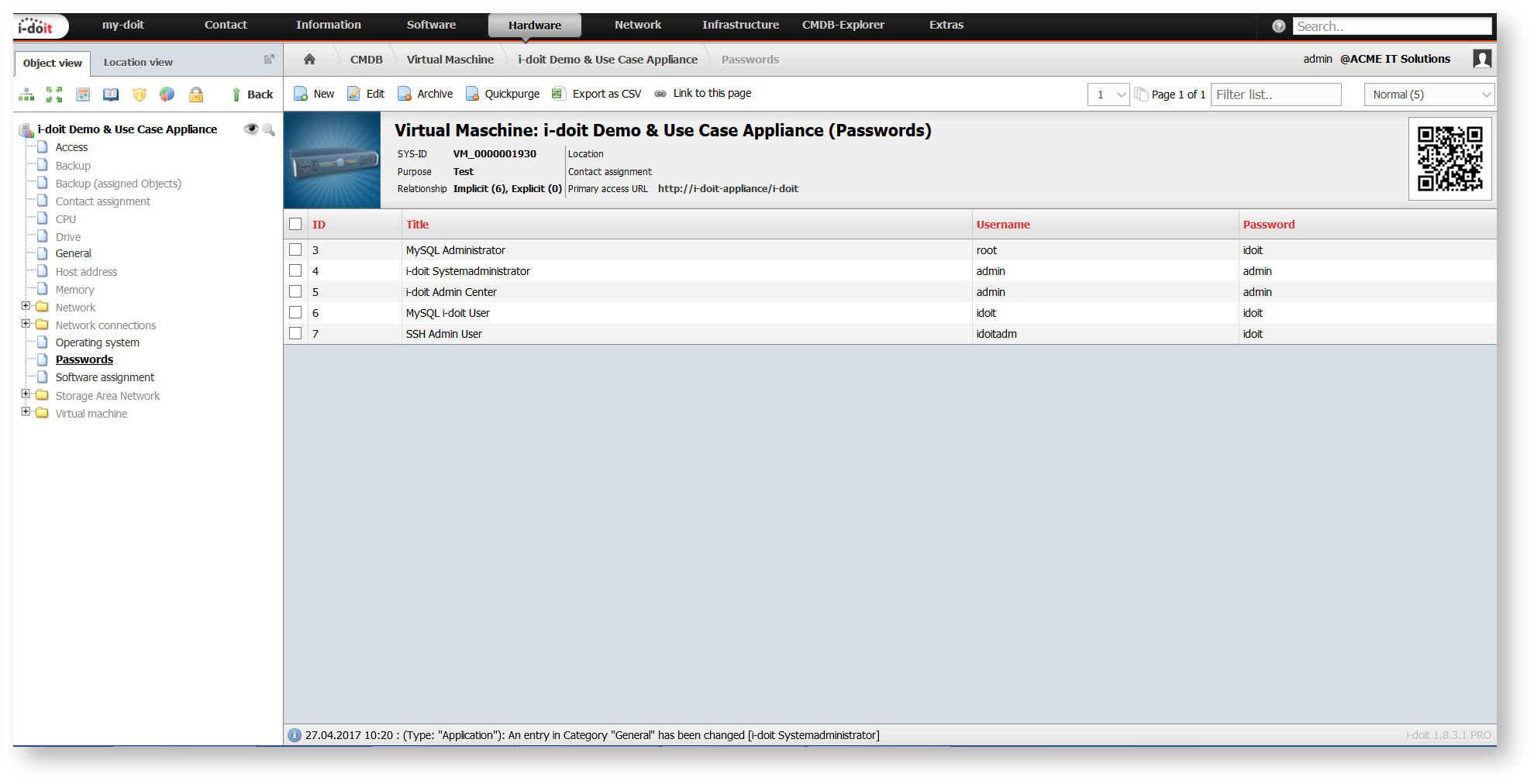Viewport: 1534px width, 784px height.
Task: Click the QR code image
Action: [1450, 159]
